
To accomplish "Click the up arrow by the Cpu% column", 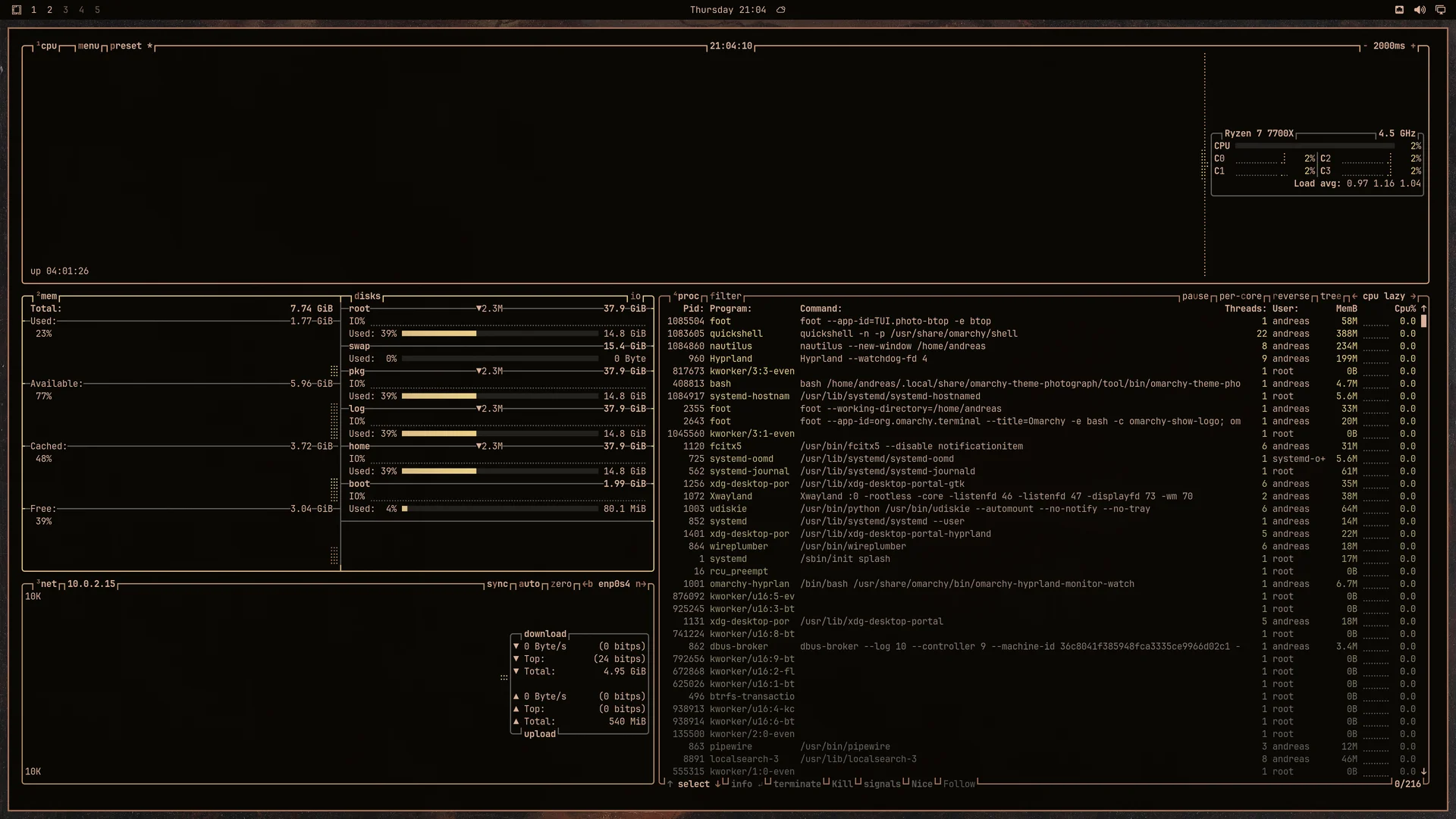I will click(1423, 309).
